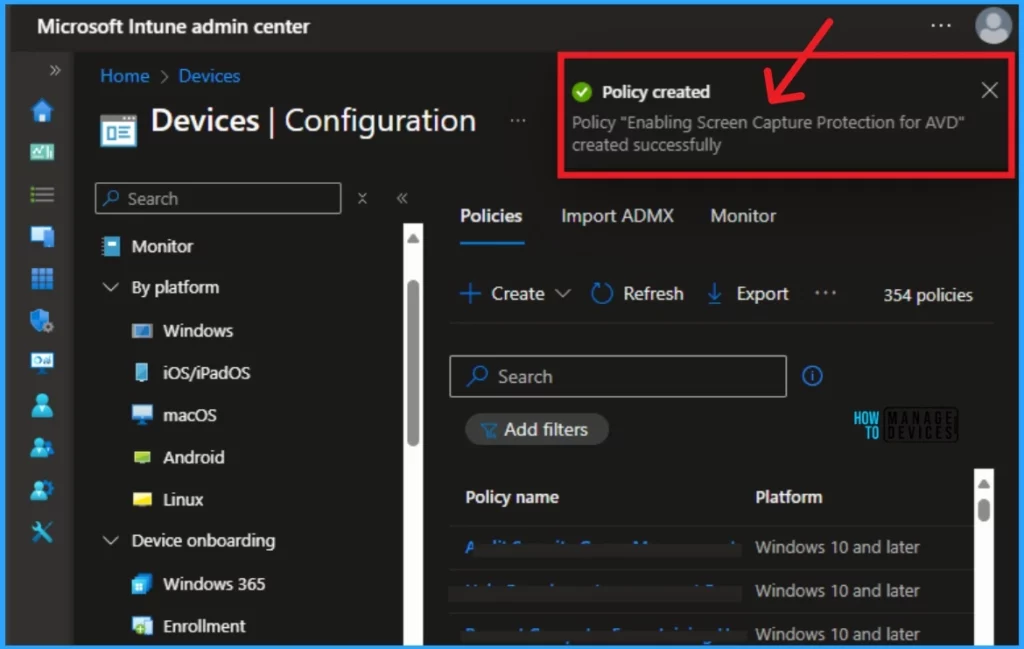This screenshot has height=649, width=1024.
Task: Click the Export button
Action: (748, 294)
